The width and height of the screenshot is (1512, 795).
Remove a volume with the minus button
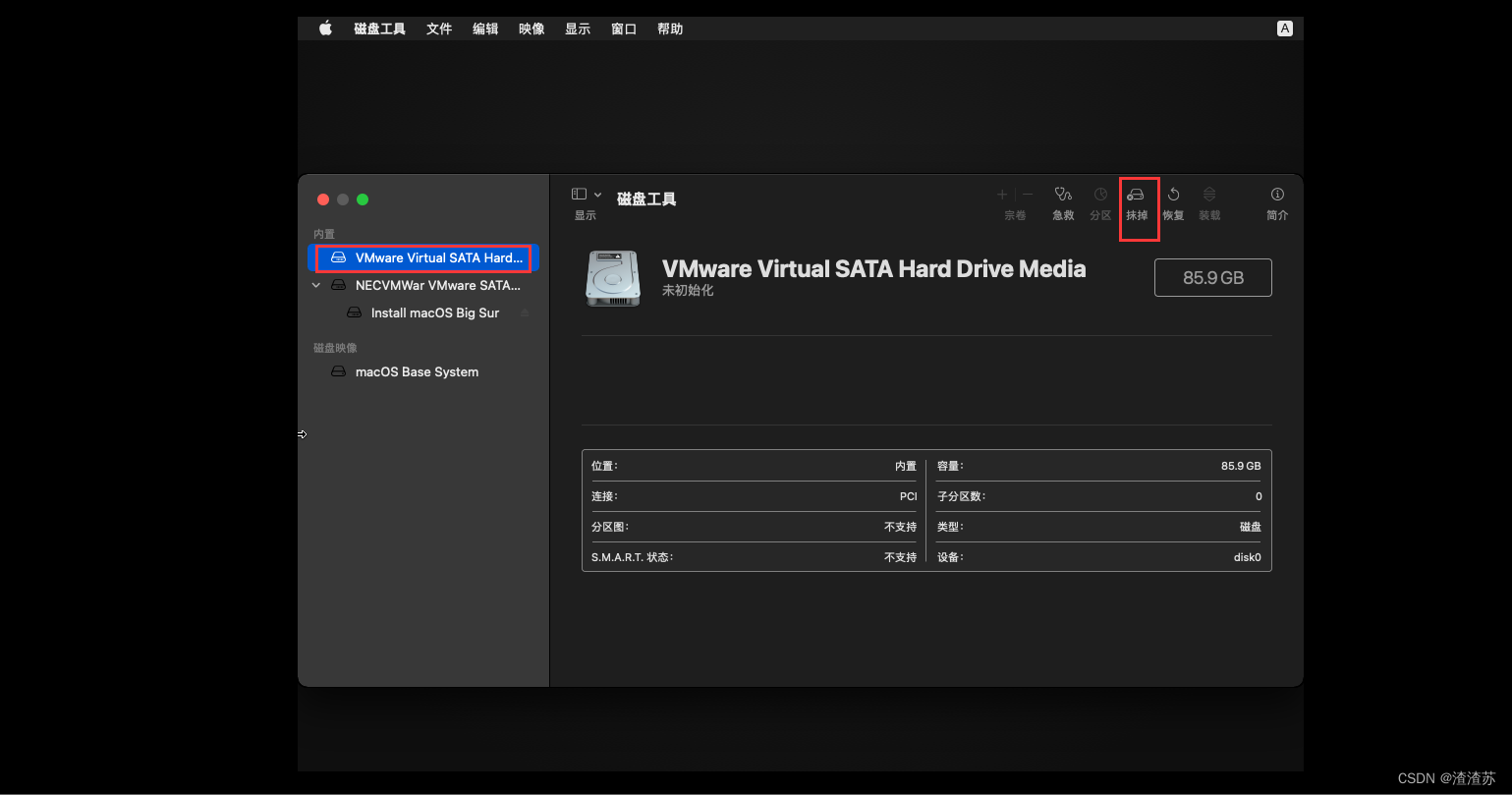tap(1028, 195)
